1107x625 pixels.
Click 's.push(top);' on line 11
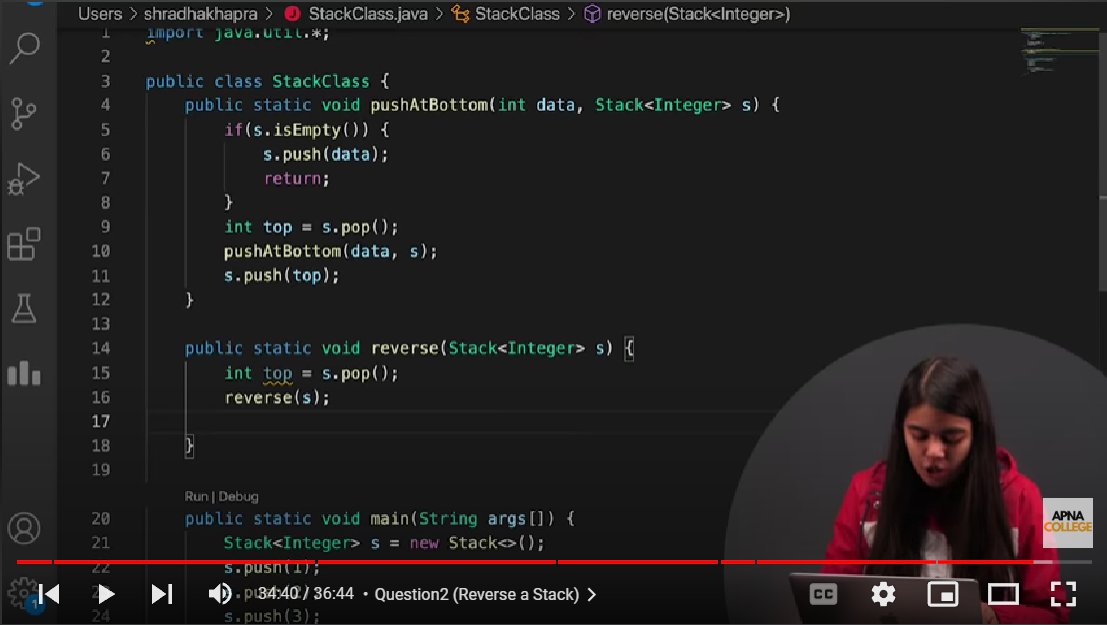[281, 275]
